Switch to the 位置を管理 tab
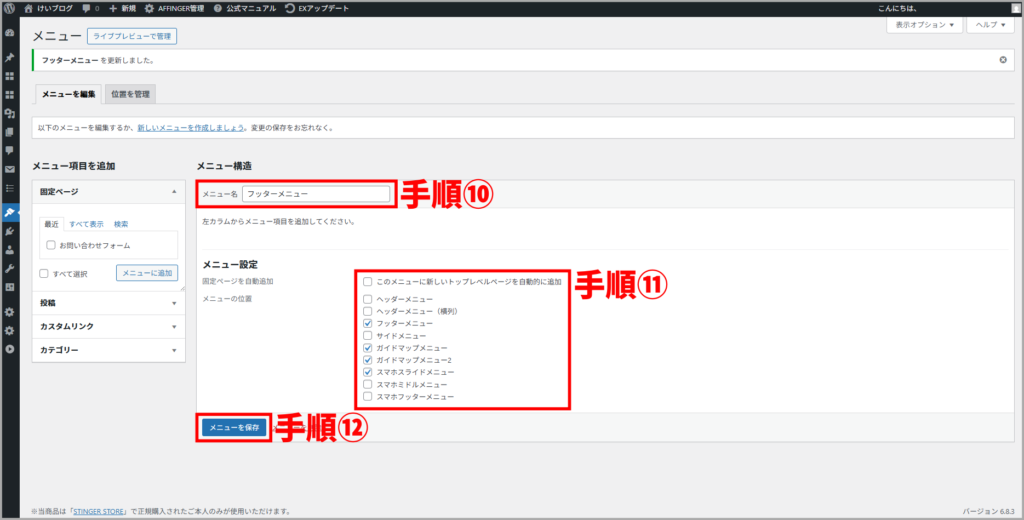The height and width of the screenshot is (520, 1024). (x=130, y=95)
